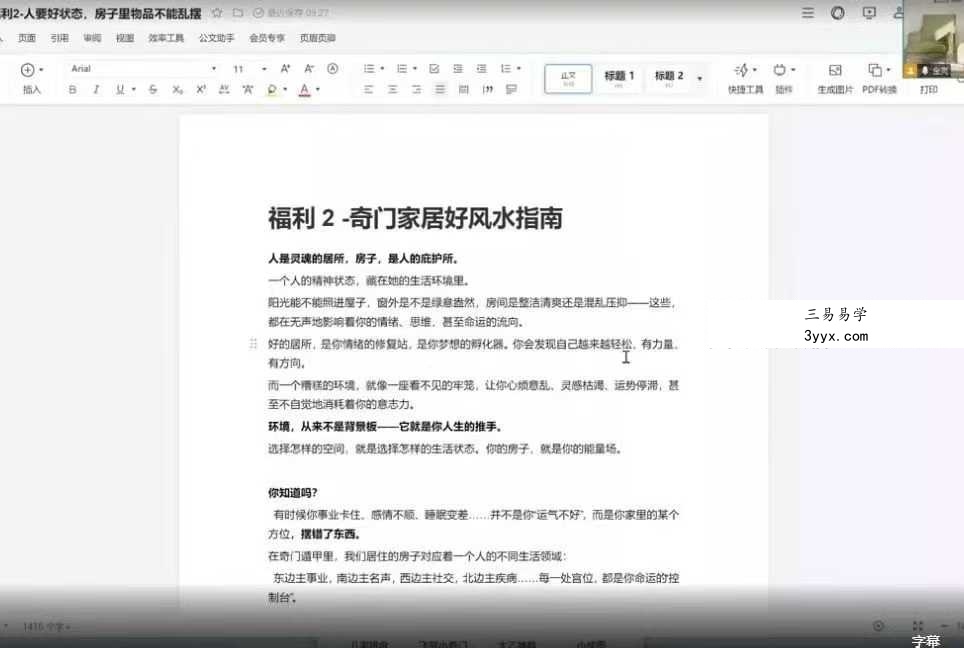Open PDF转换 conversion tool
This screenshot has height=648, width=964.
pyautogui.click(x=879, y=79)
